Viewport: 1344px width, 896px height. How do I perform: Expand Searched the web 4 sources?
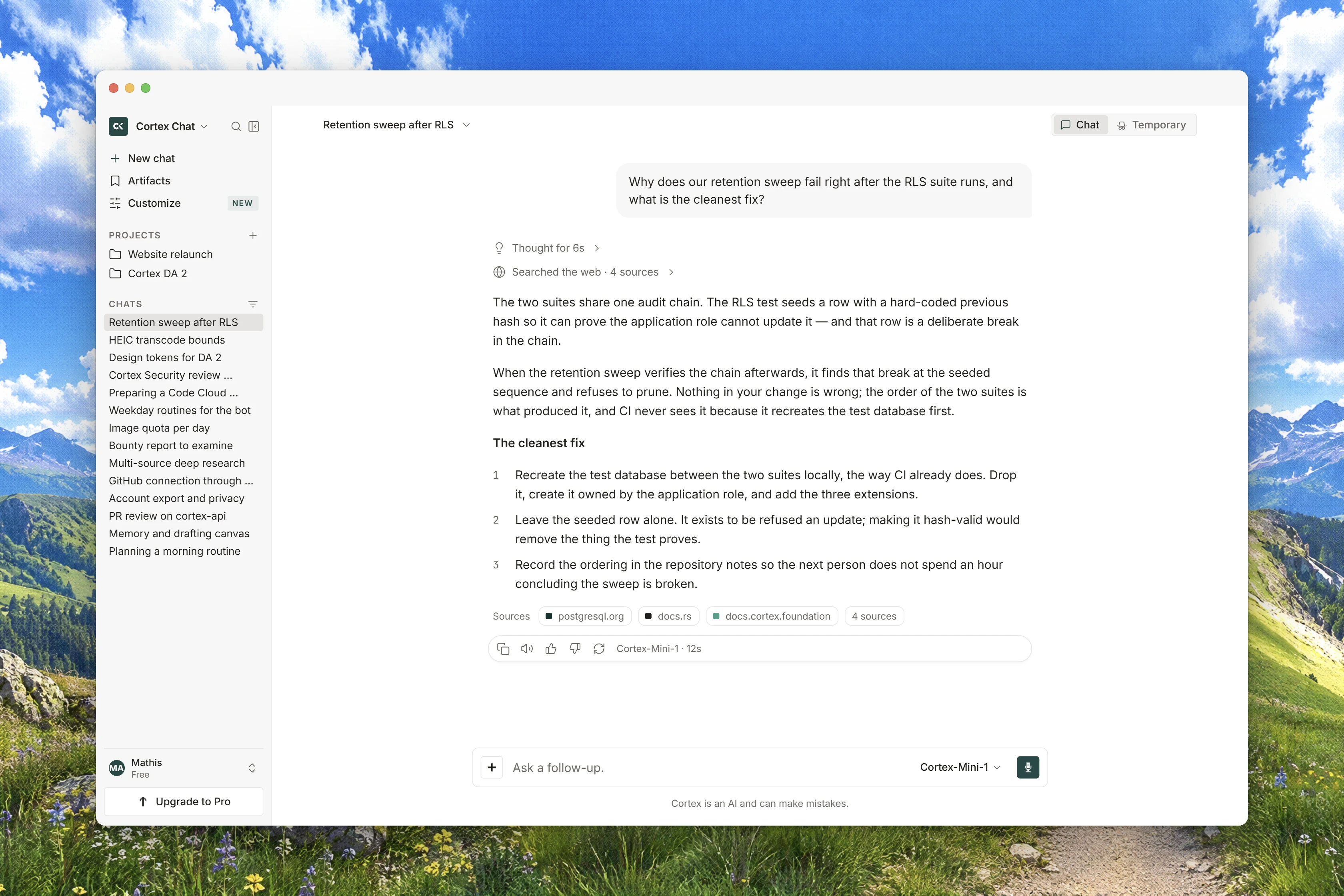tap(584, 272)
